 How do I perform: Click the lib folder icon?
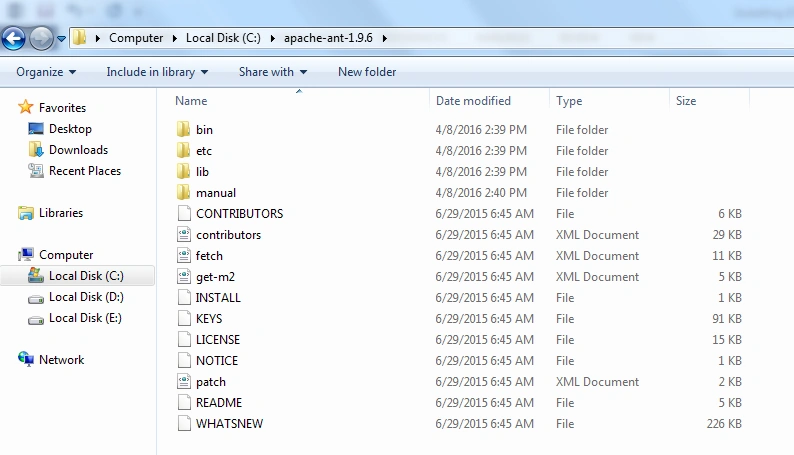[183, 172]
